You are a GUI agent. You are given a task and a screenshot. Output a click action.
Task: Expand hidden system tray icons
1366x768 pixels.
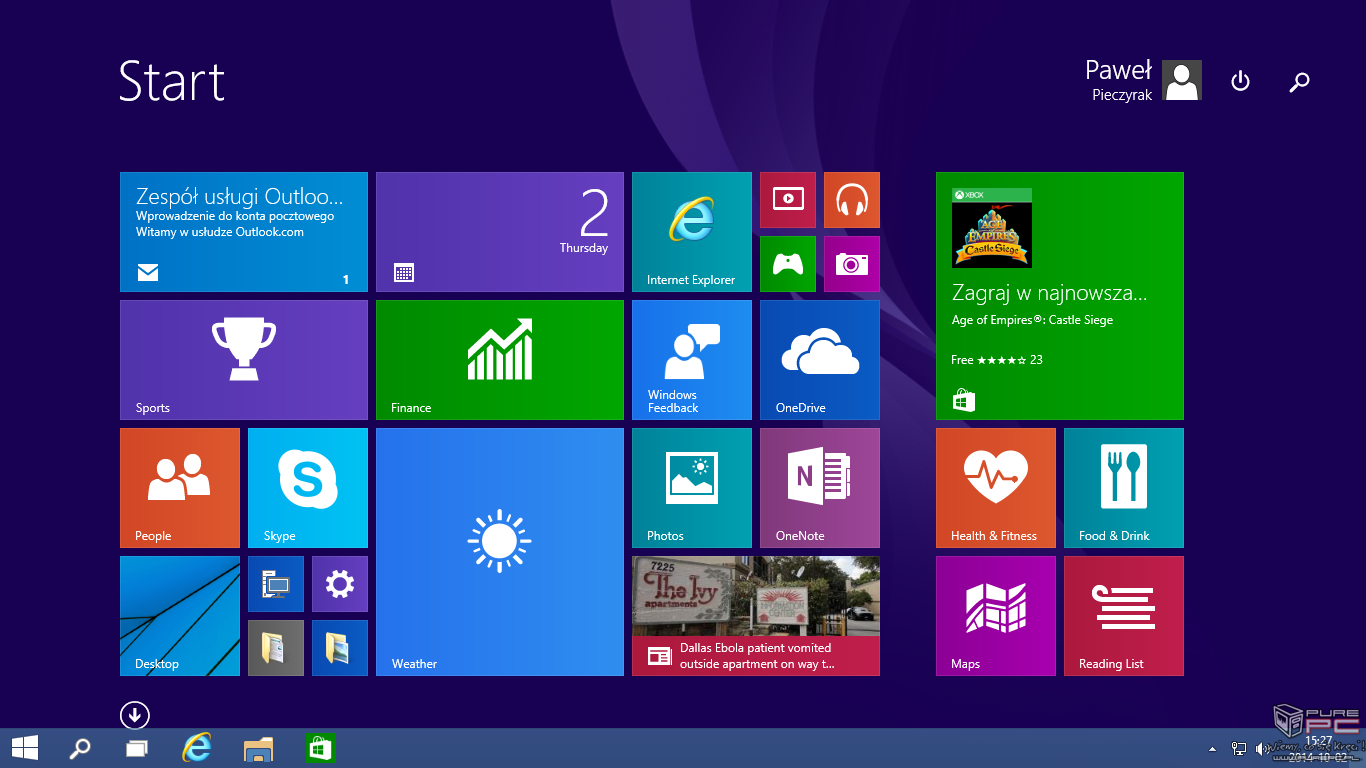(x=1212, y=748)
